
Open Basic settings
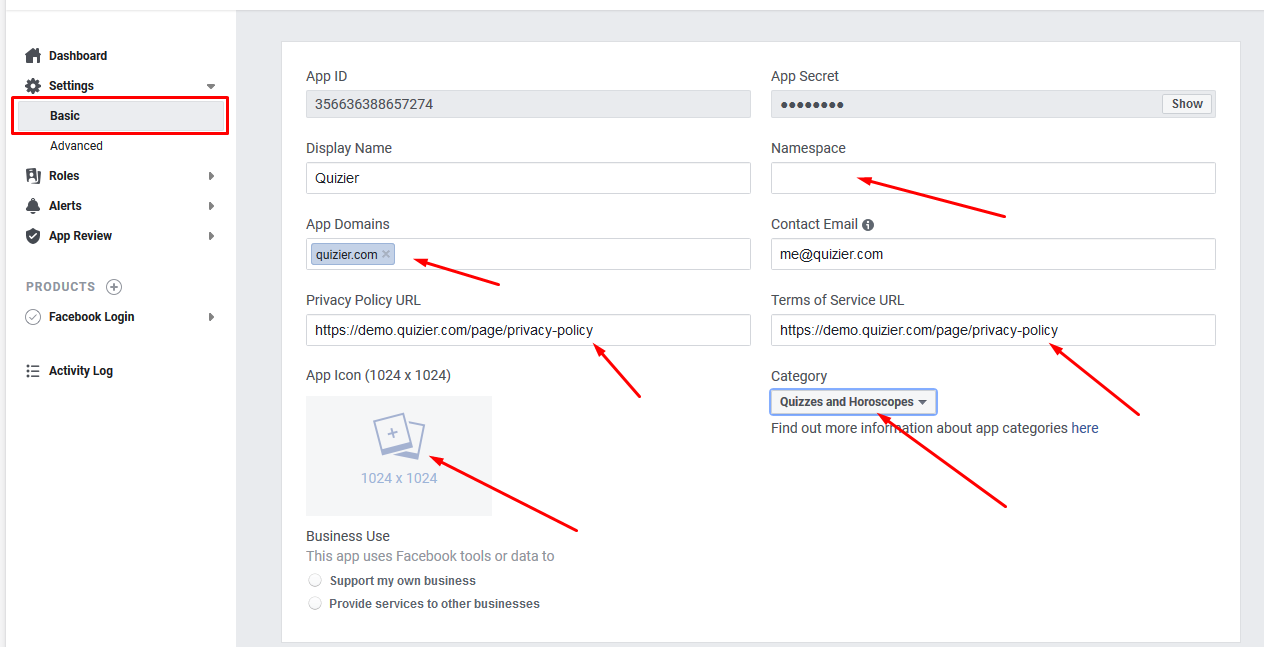pos(65,116)
